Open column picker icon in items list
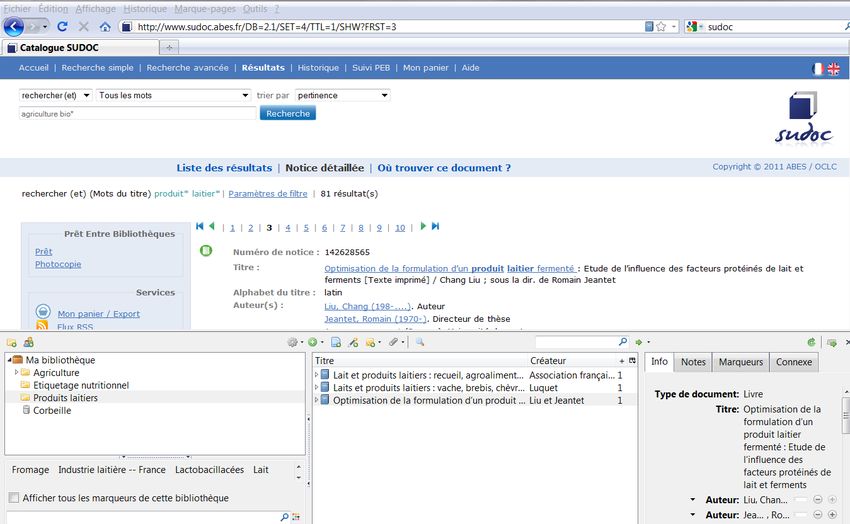The height and width of the screenshot is (524, 850). click(632, 360)
